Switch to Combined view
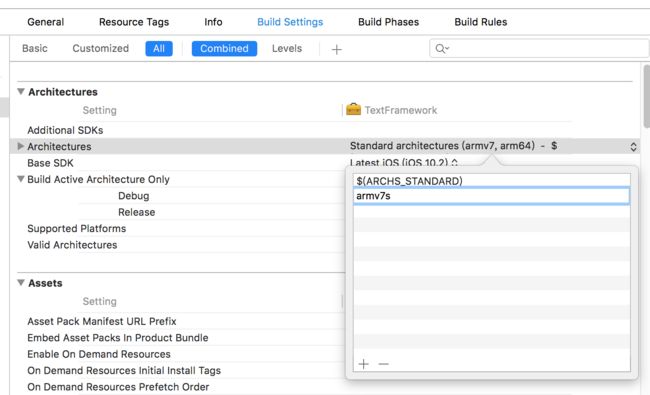Screen dimensions: 650x395 click(224, 48)
